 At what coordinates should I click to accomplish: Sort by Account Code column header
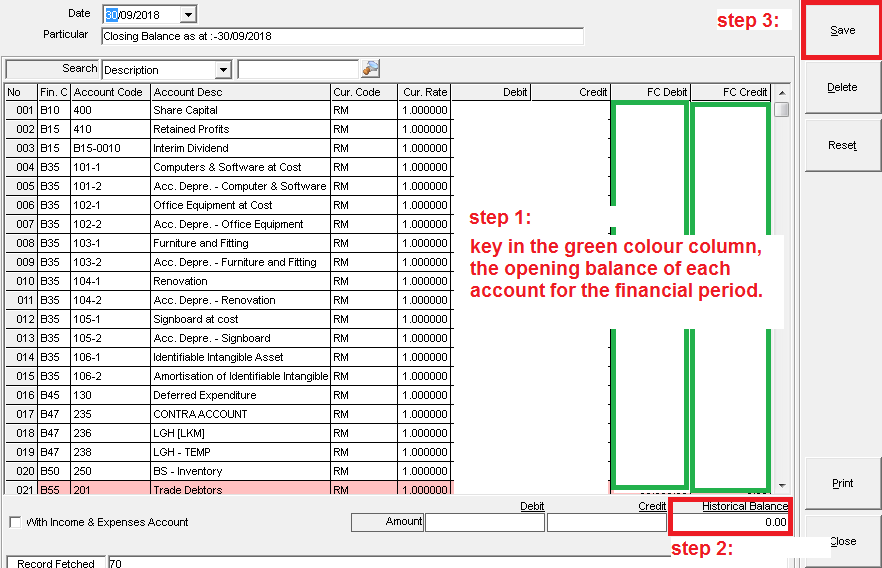coord(109,92)
